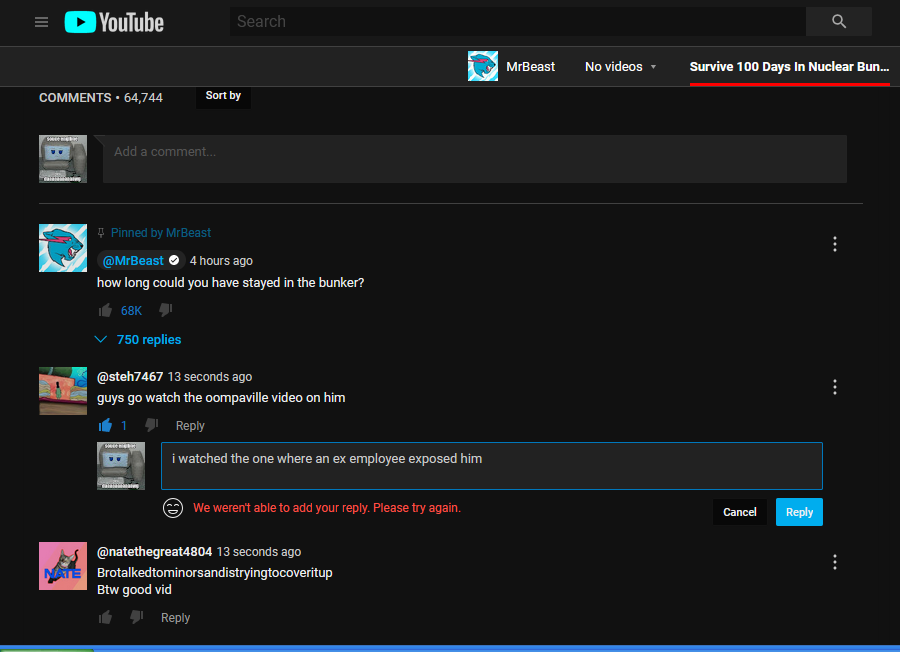The height and width of the screenshot is (652, 900).
Task: Select Survive 100 Days In Nuclear Bunker tab
Action: [789, 67]
